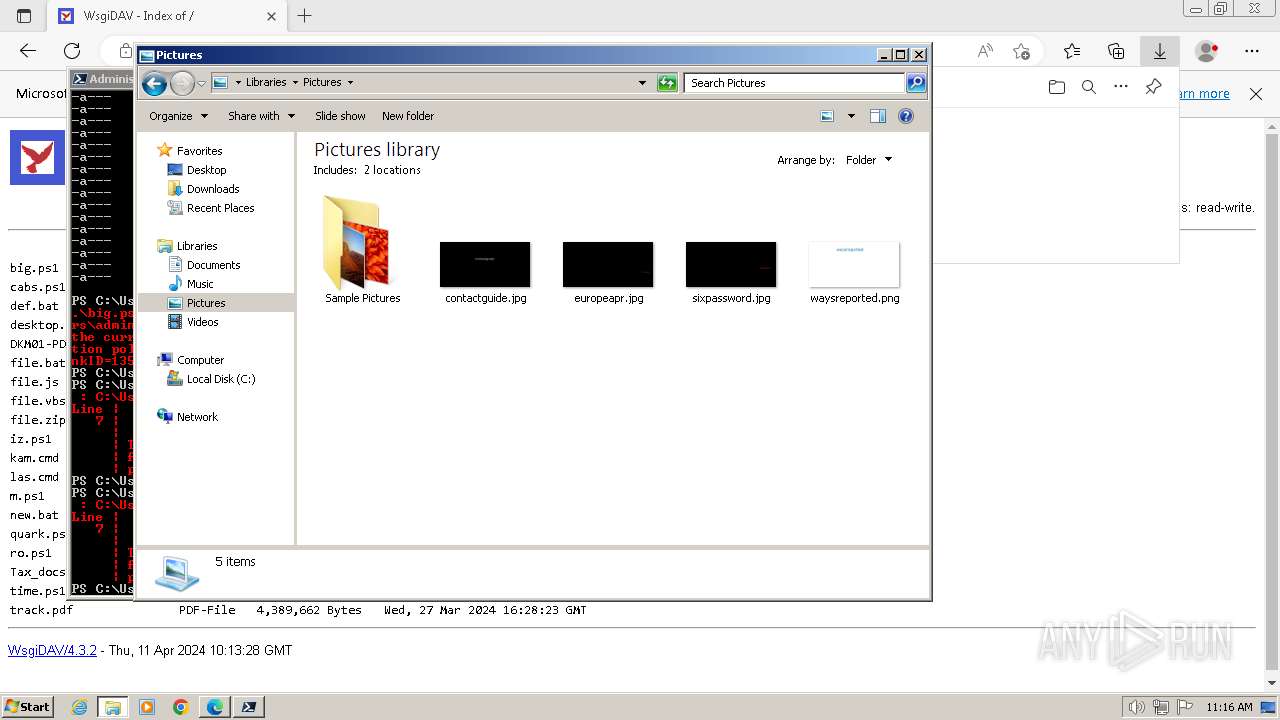1280x720 pixels.
Task: Reload the browser page
Action: click(x=72, y=51)
